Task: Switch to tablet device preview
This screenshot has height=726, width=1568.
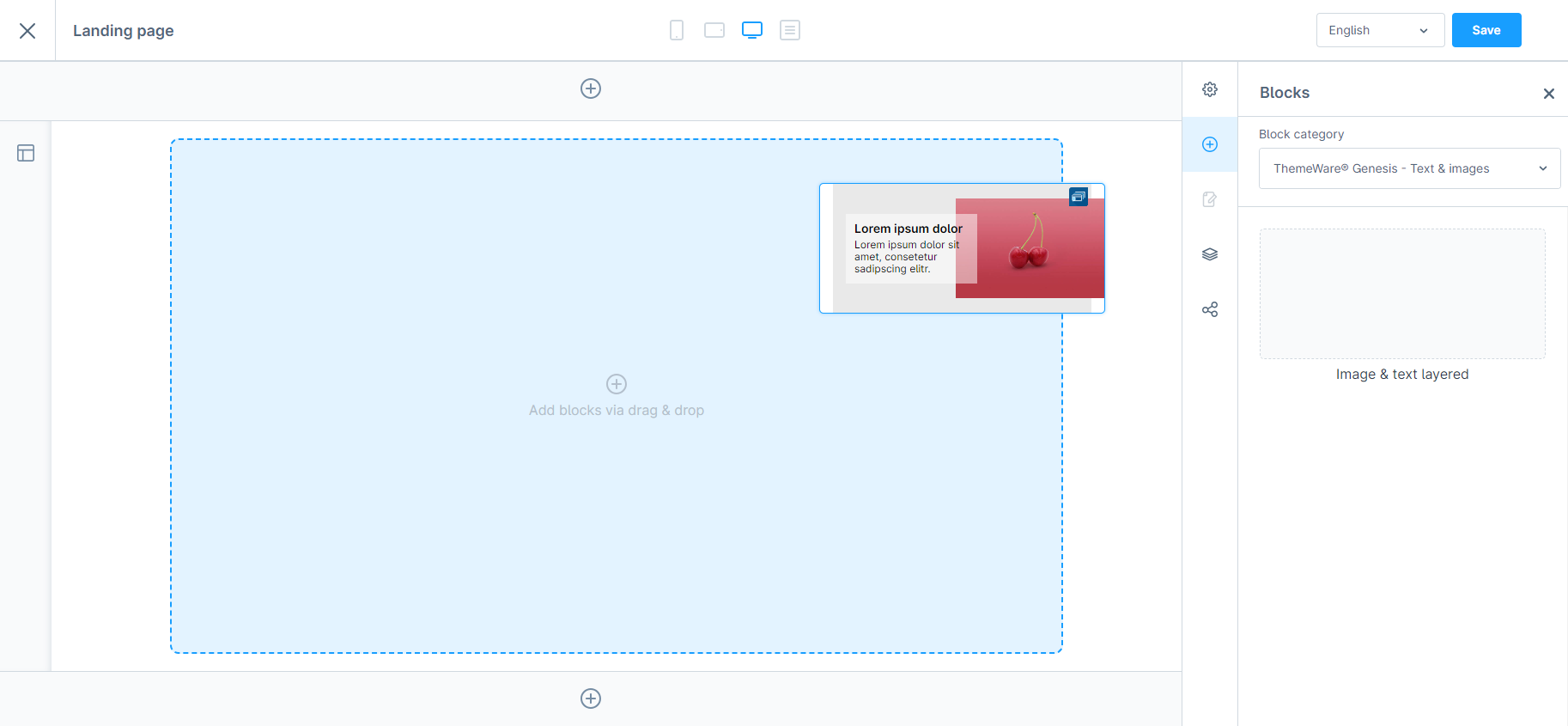Action: coord(714,30)
